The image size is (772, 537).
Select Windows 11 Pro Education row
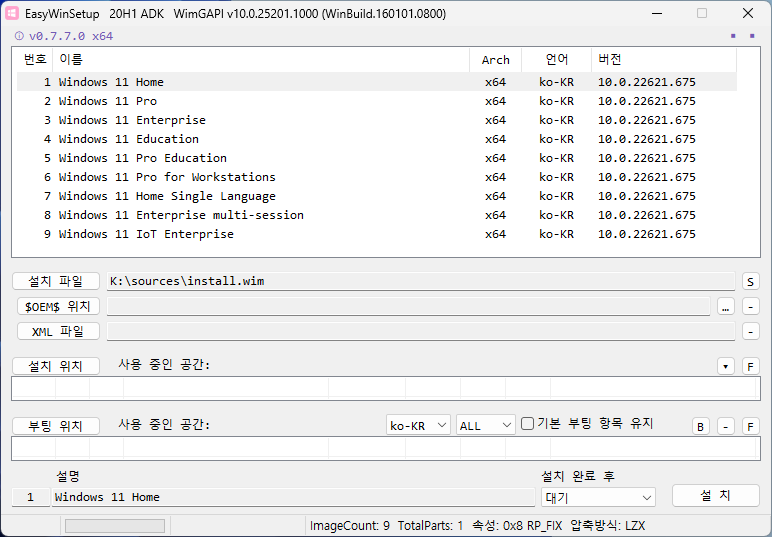[377, 158]
